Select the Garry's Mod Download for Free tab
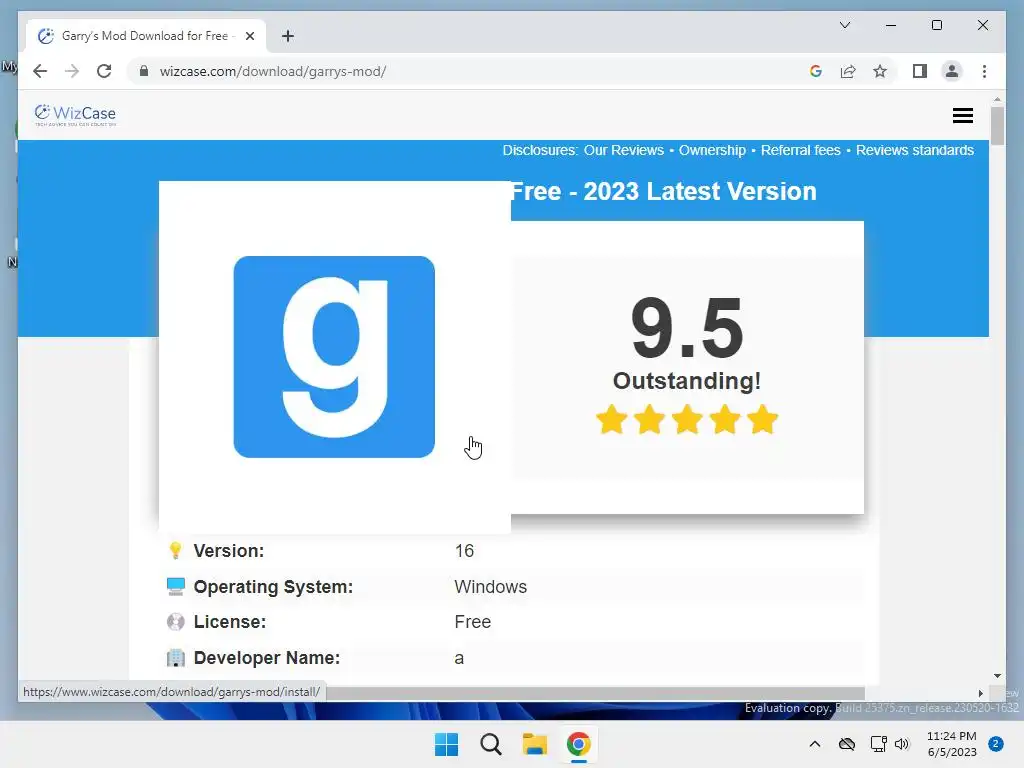 point(146,36)
